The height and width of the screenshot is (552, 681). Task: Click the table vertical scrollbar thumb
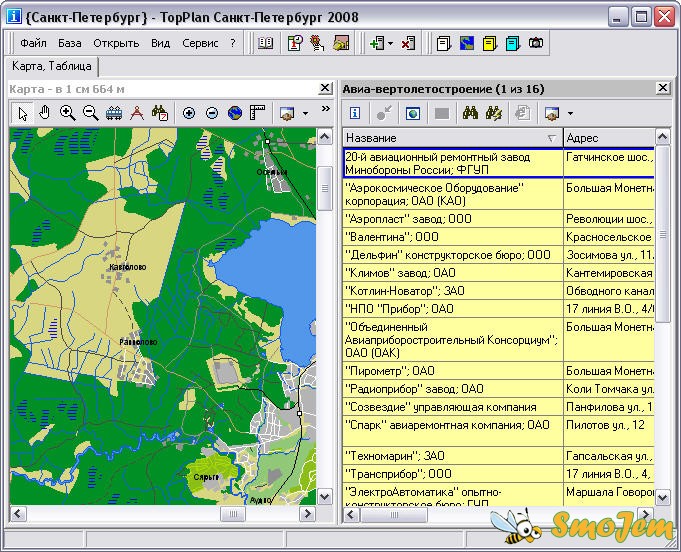(x=662, y=235)
